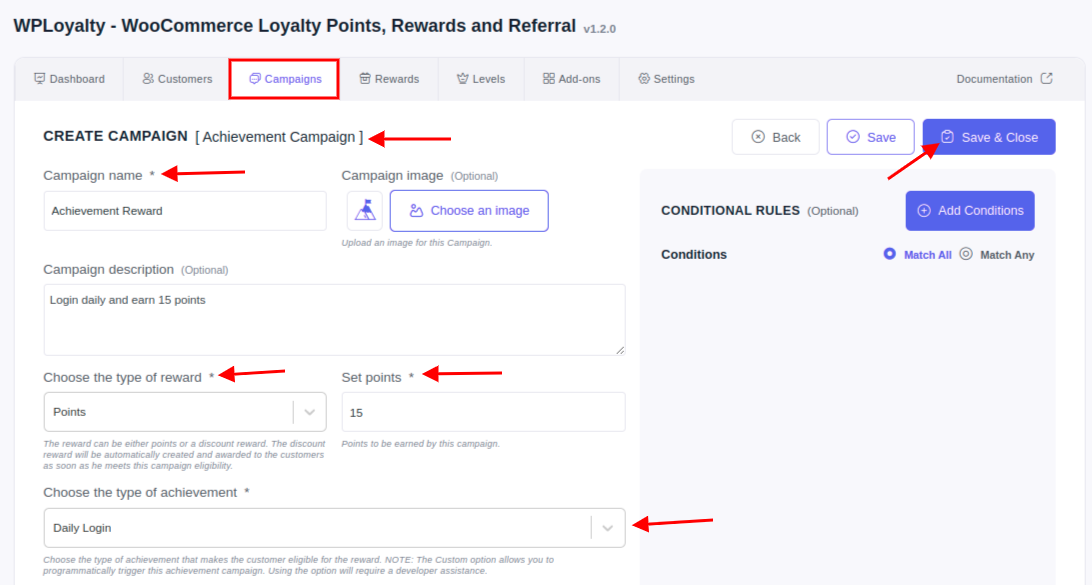Expand the type of reward dropdown
Screen dimensions: 1092x585
point(185,412)
